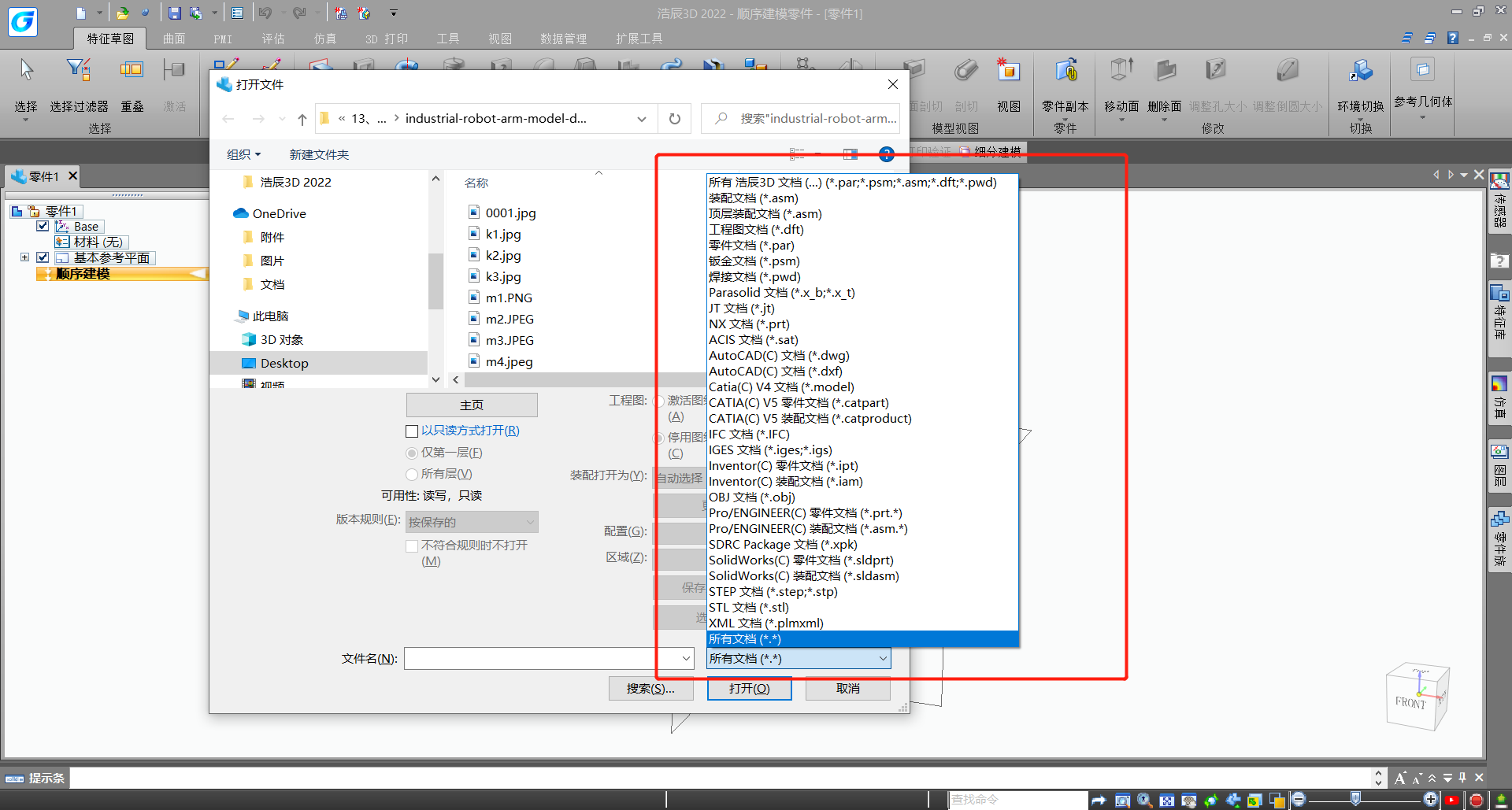Open the recent locations dropdown arrow
This screenshot has width=1512, height=810.
282,119
